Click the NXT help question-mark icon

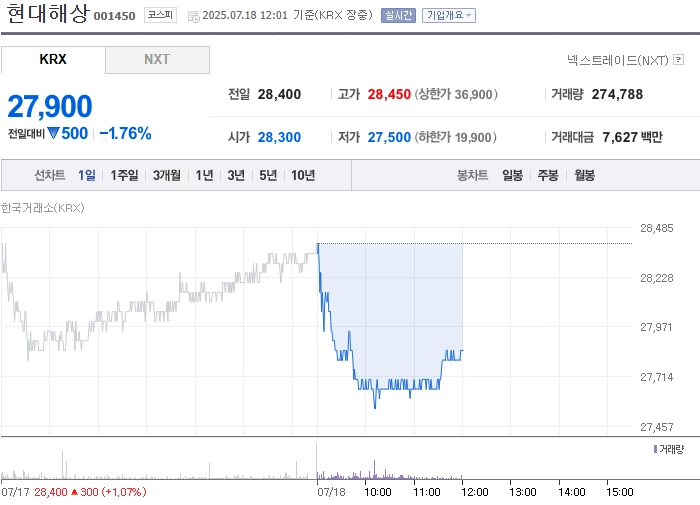click(679, 59)
